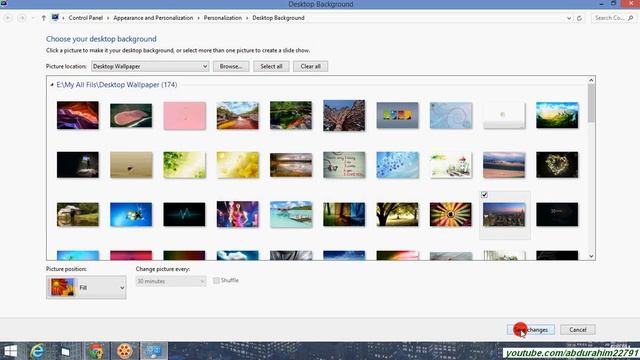Collapse the Desktop Wallpaper folder group
640x360 pixels.
tap(52, 85)
